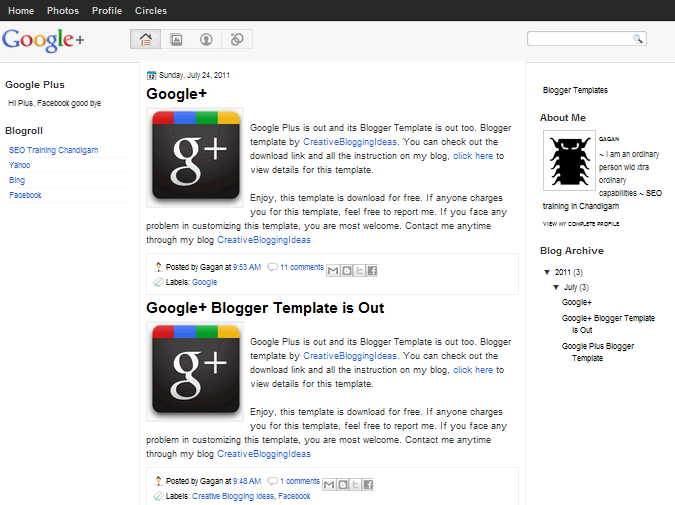Click the July archive link
This screenshot has width=675, height=505.
point(570,287)
